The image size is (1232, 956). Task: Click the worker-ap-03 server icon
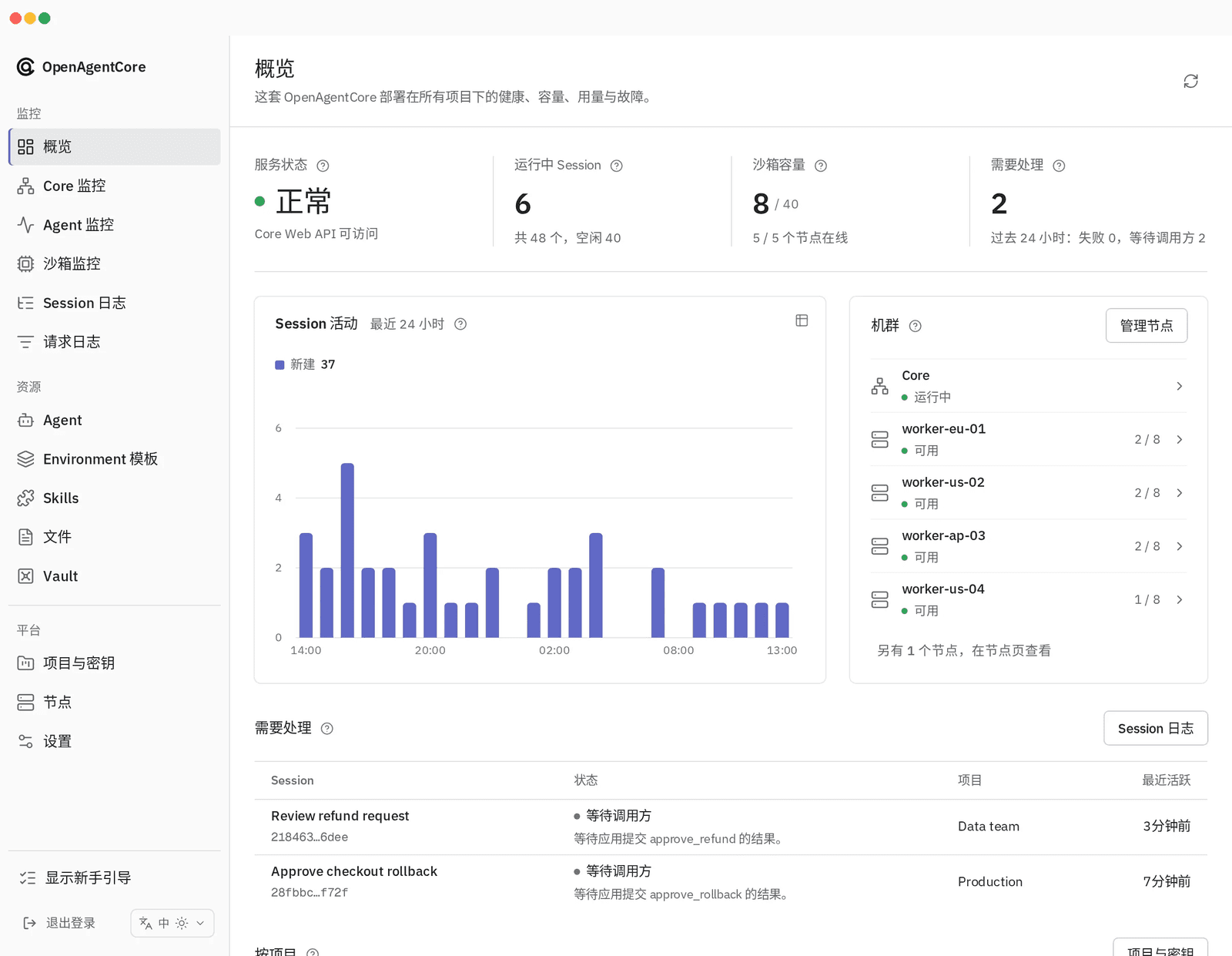coord(879,546)
